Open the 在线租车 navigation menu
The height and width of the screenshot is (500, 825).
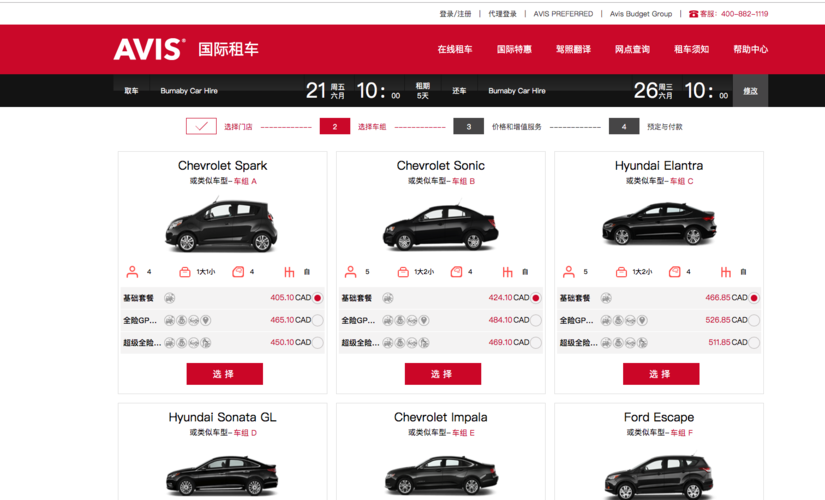click(x=455, y=49)
